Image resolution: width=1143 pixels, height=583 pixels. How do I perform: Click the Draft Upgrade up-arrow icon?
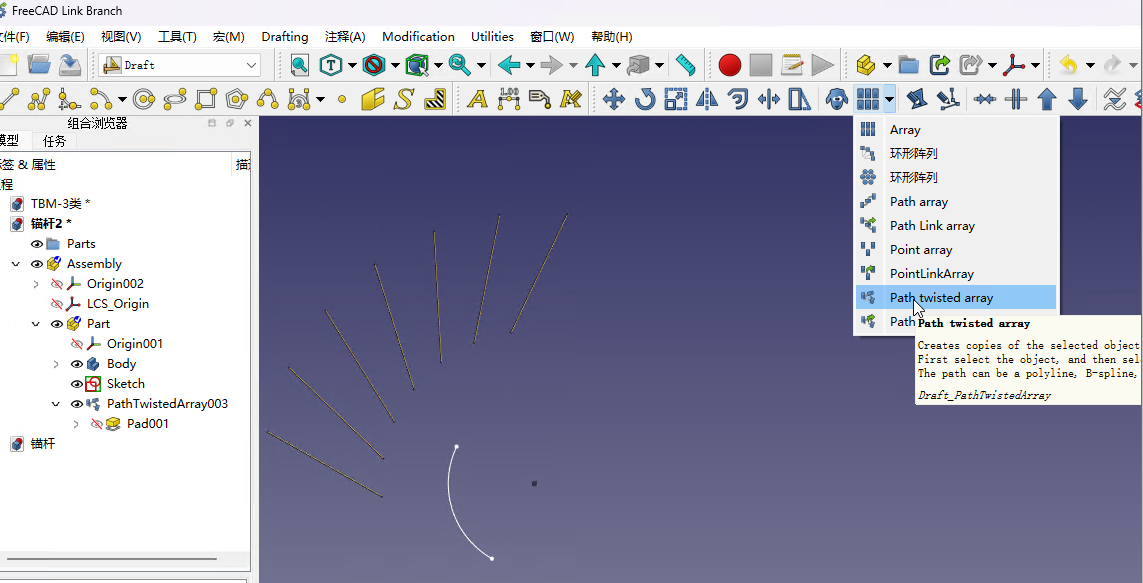(1047, 98)
